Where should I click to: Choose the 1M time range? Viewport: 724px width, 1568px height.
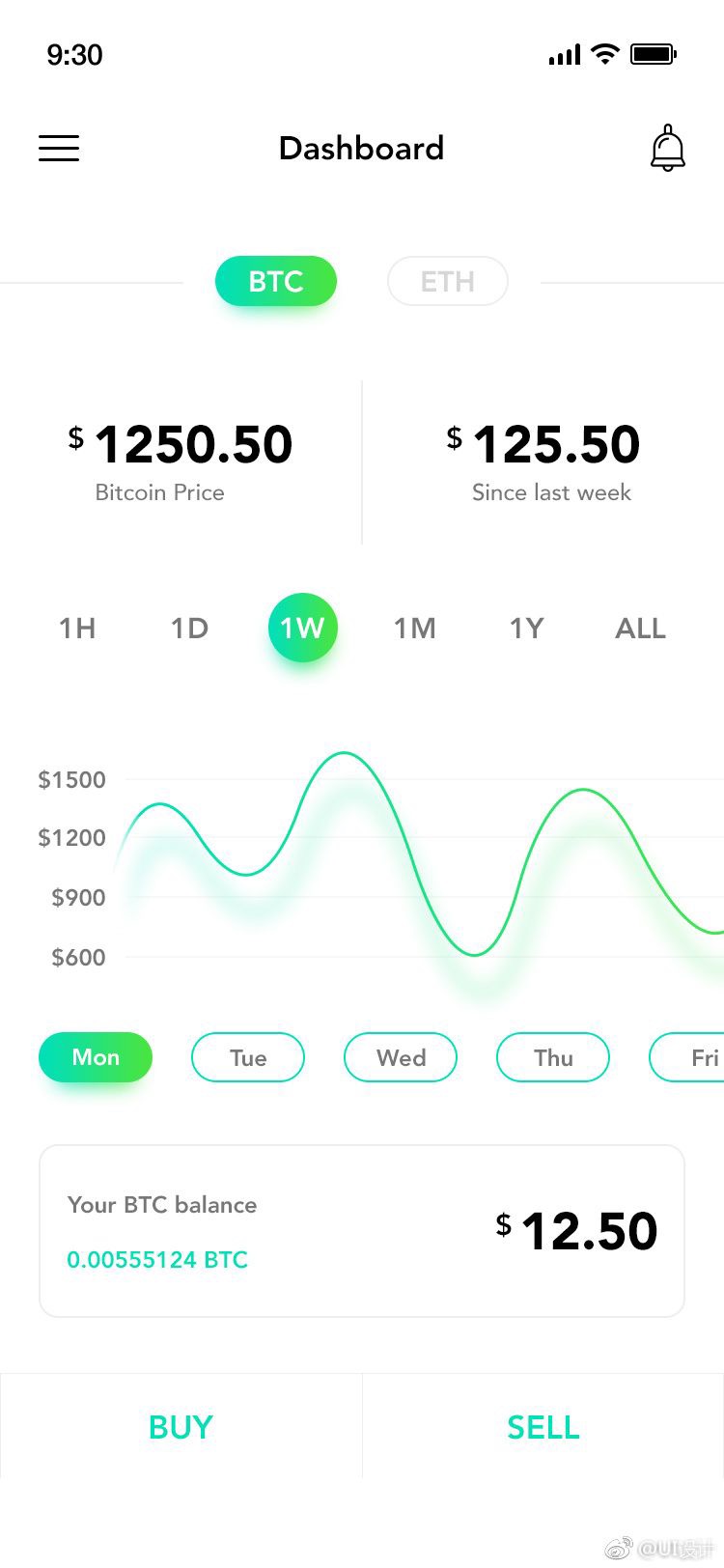tap(415, 629)
